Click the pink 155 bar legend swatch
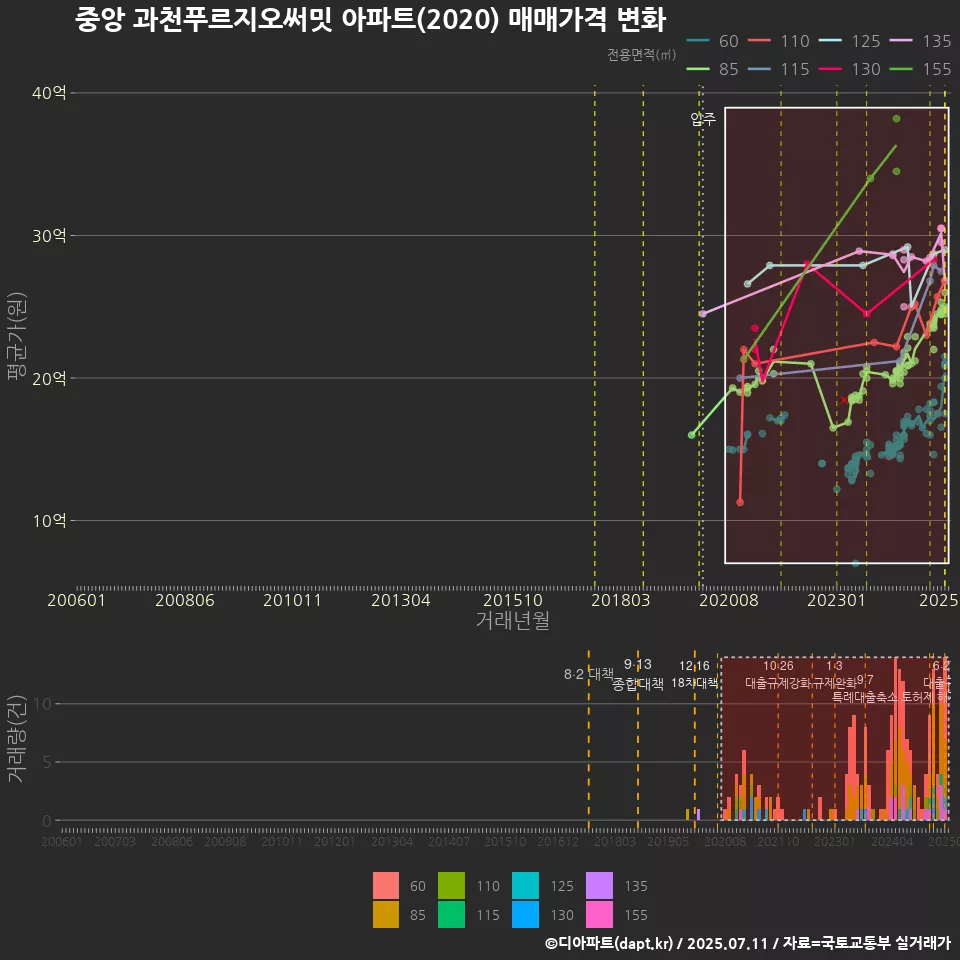The height and width of the screenshot is (960, 960). coord(599,914)
